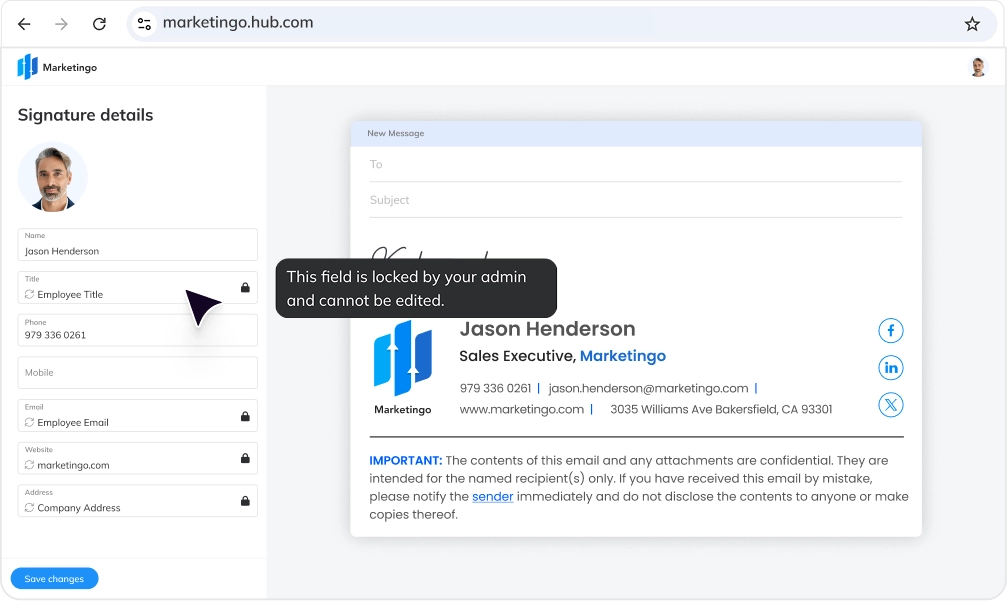Click the LinkedIn icon in signature
This screenshot has width=1007, height=601.
click(x=891, y=368)
